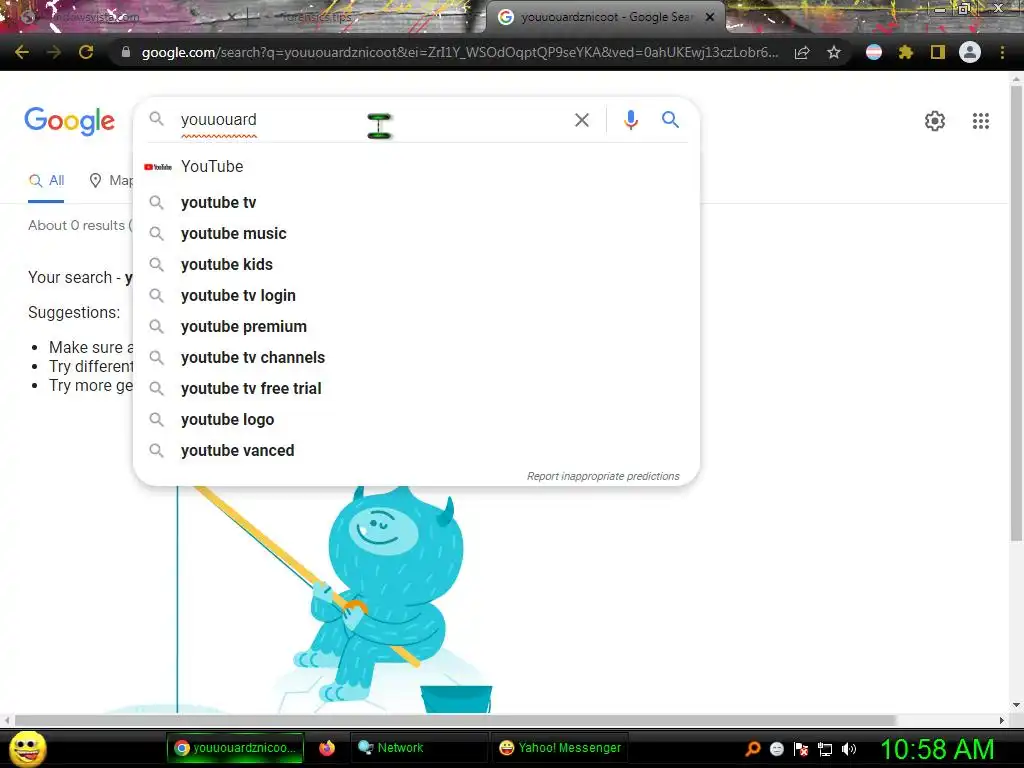
Task: Submit search with blue magnifier icon
Action: (670, 120)
